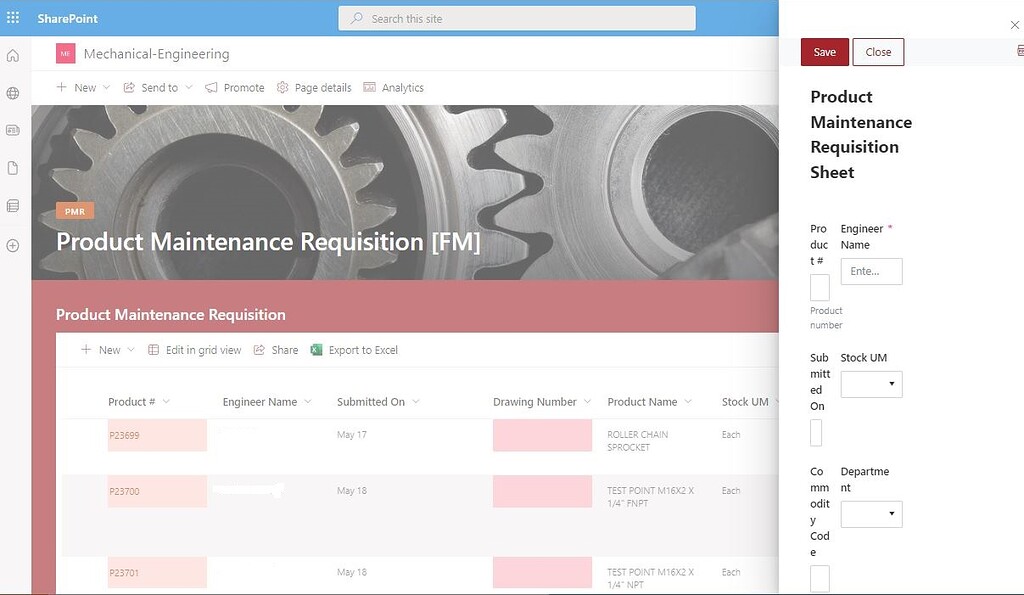Image resolution: width=1024 pixels, height=595 pixels.
Task: Open Page details with gear icon
Action: click(314, 88)
